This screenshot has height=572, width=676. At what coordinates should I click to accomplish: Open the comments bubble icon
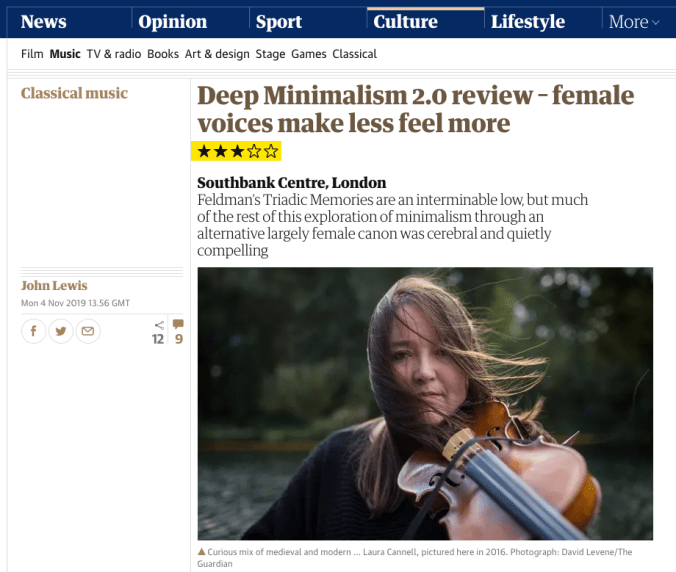pos(178,325)
